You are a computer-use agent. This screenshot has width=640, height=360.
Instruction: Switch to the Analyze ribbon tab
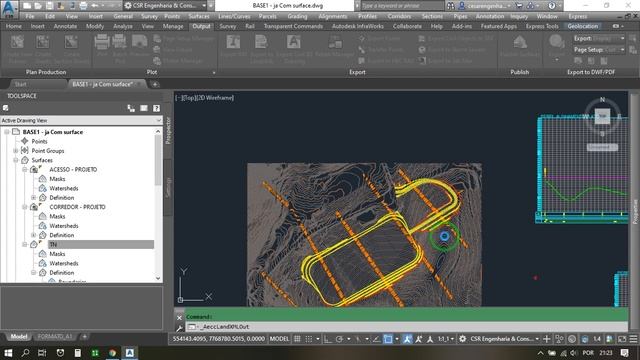coord(122,26)
